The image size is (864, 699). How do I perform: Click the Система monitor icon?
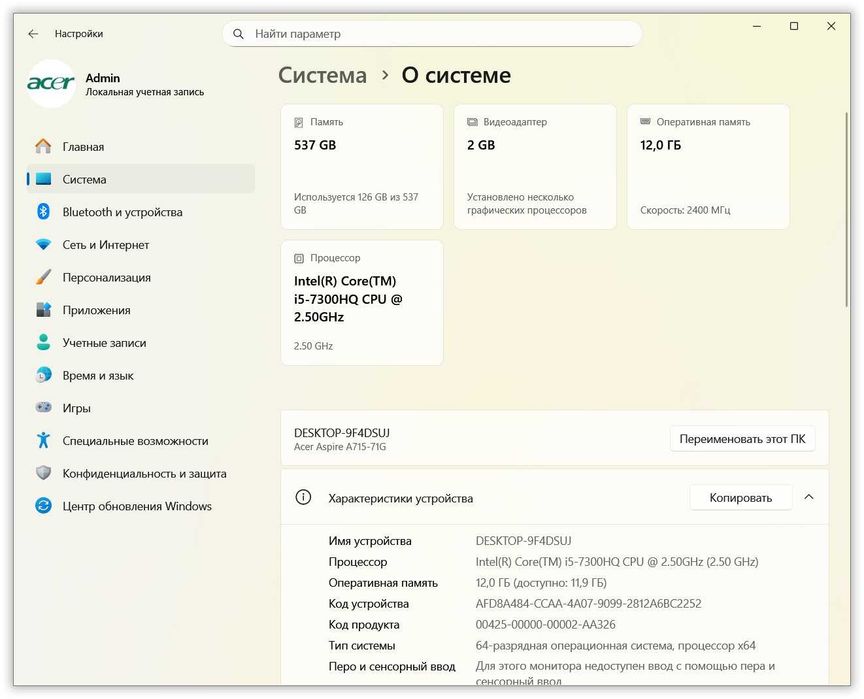click(x=43, y=179)
